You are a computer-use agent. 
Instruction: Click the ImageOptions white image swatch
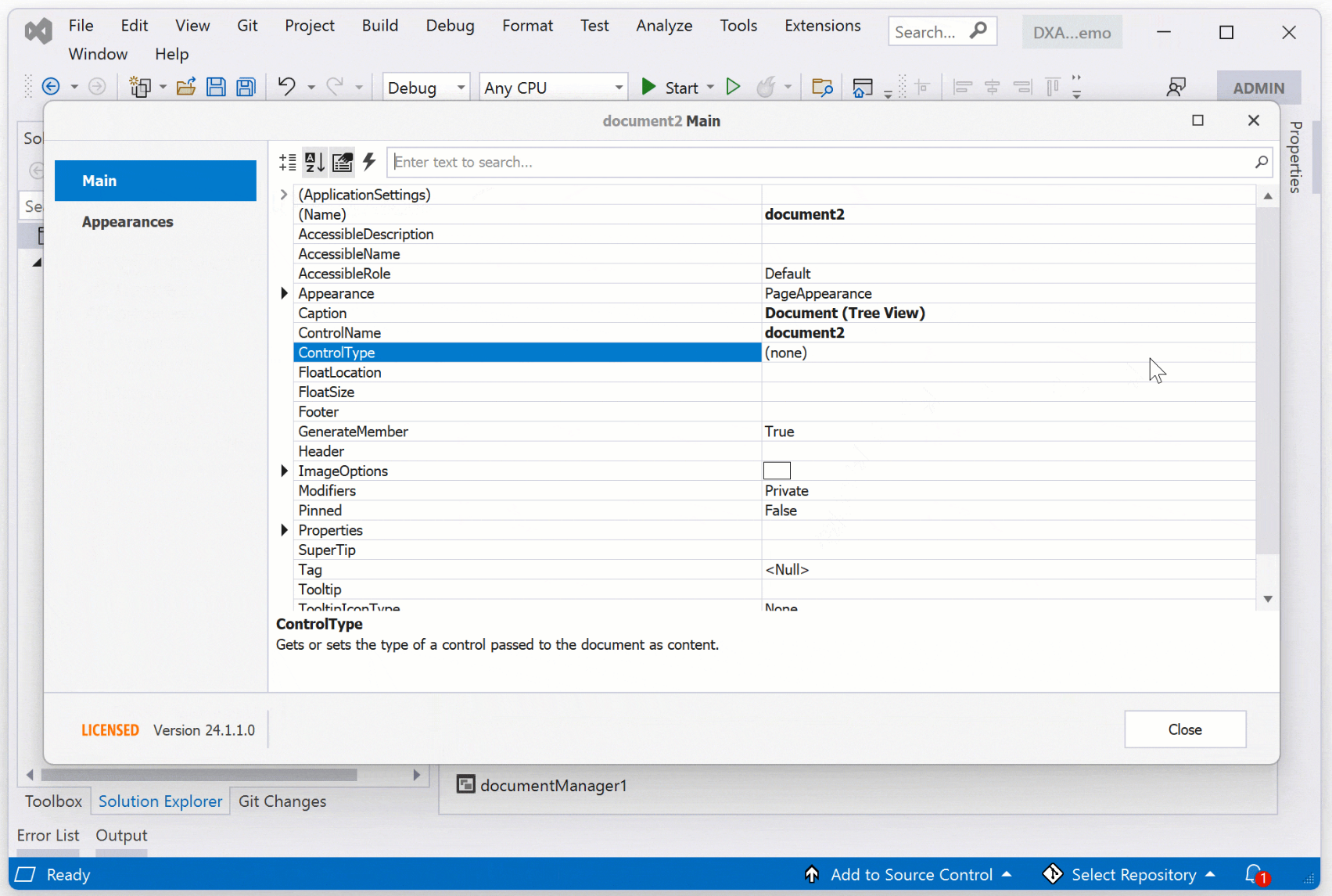(777, 471)
